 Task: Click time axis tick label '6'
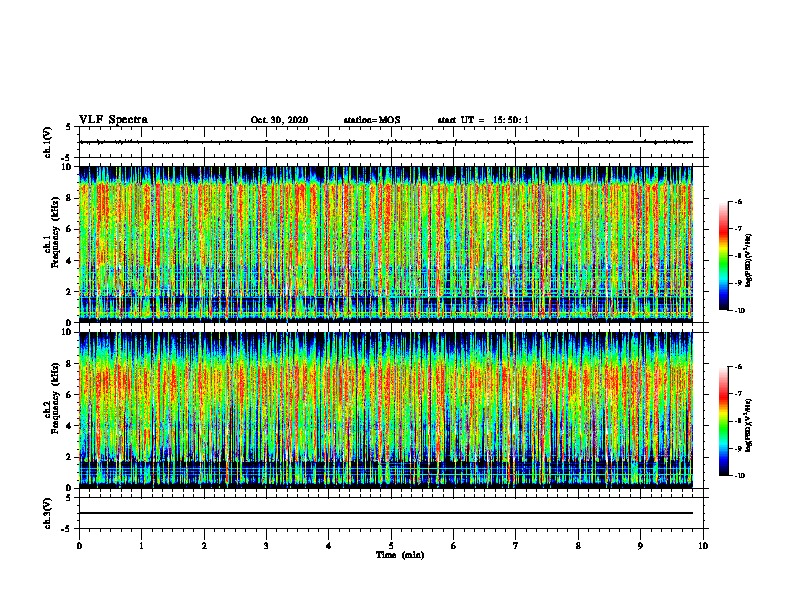point(453,546)
